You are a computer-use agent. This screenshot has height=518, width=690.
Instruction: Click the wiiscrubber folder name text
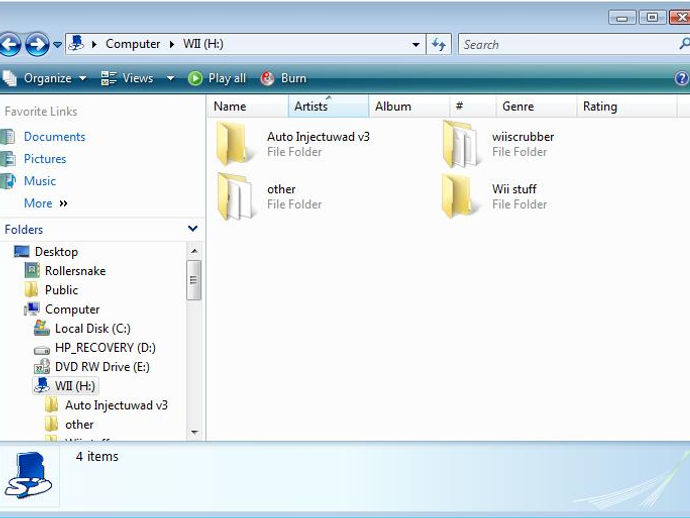coord(523,137)
